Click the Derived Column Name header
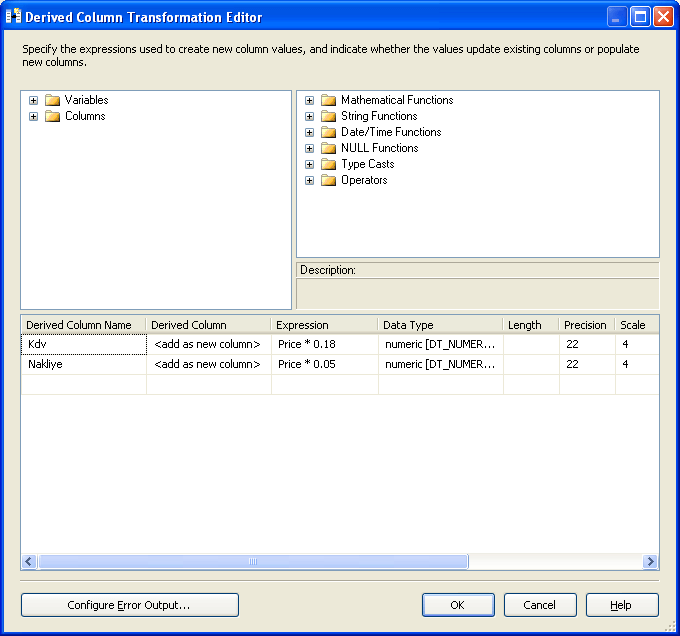Viewport: 680px width, 636px height. point(83,325)
